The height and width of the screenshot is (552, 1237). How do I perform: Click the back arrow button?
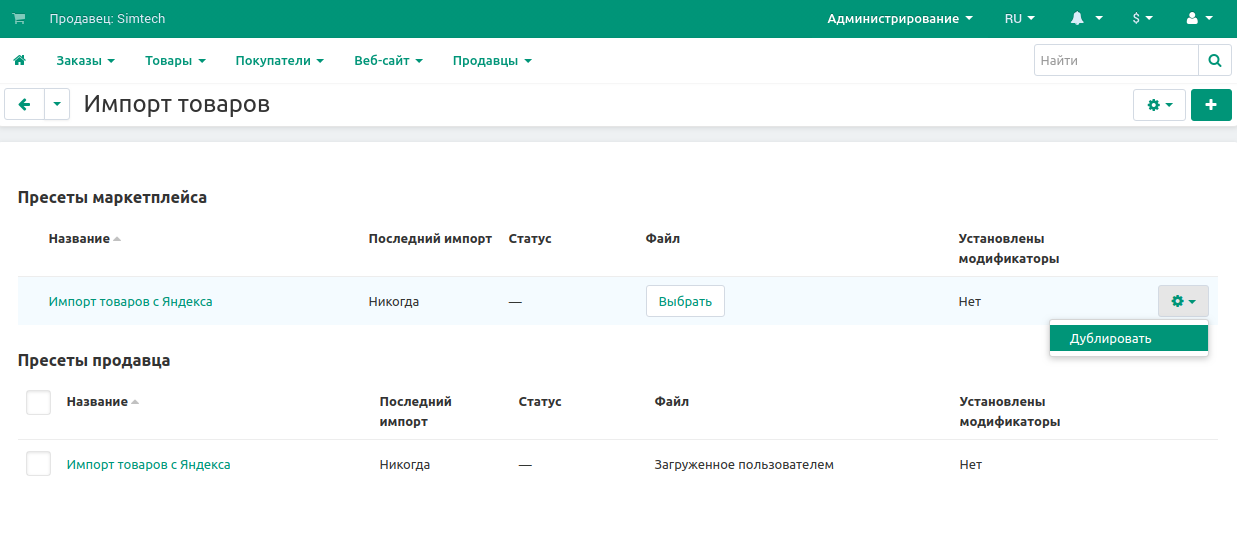pos(25,105)
